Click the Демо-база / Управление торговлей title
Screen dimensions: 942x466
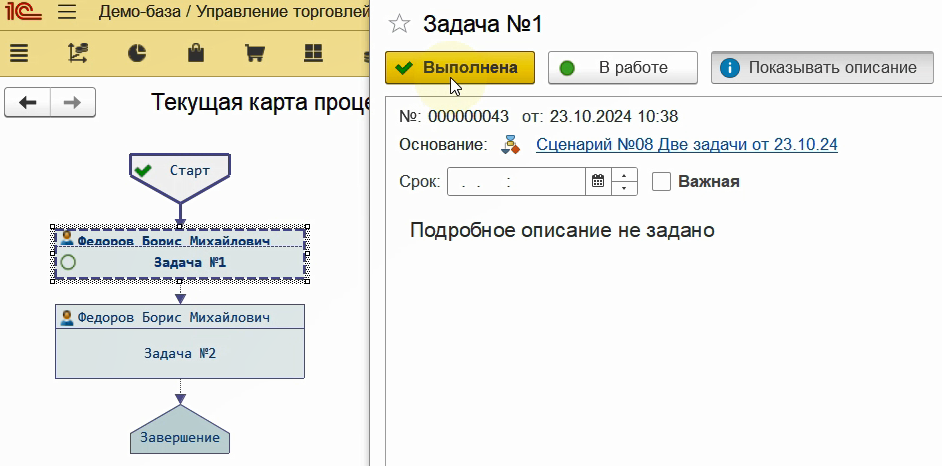click(x=234, y=12)
